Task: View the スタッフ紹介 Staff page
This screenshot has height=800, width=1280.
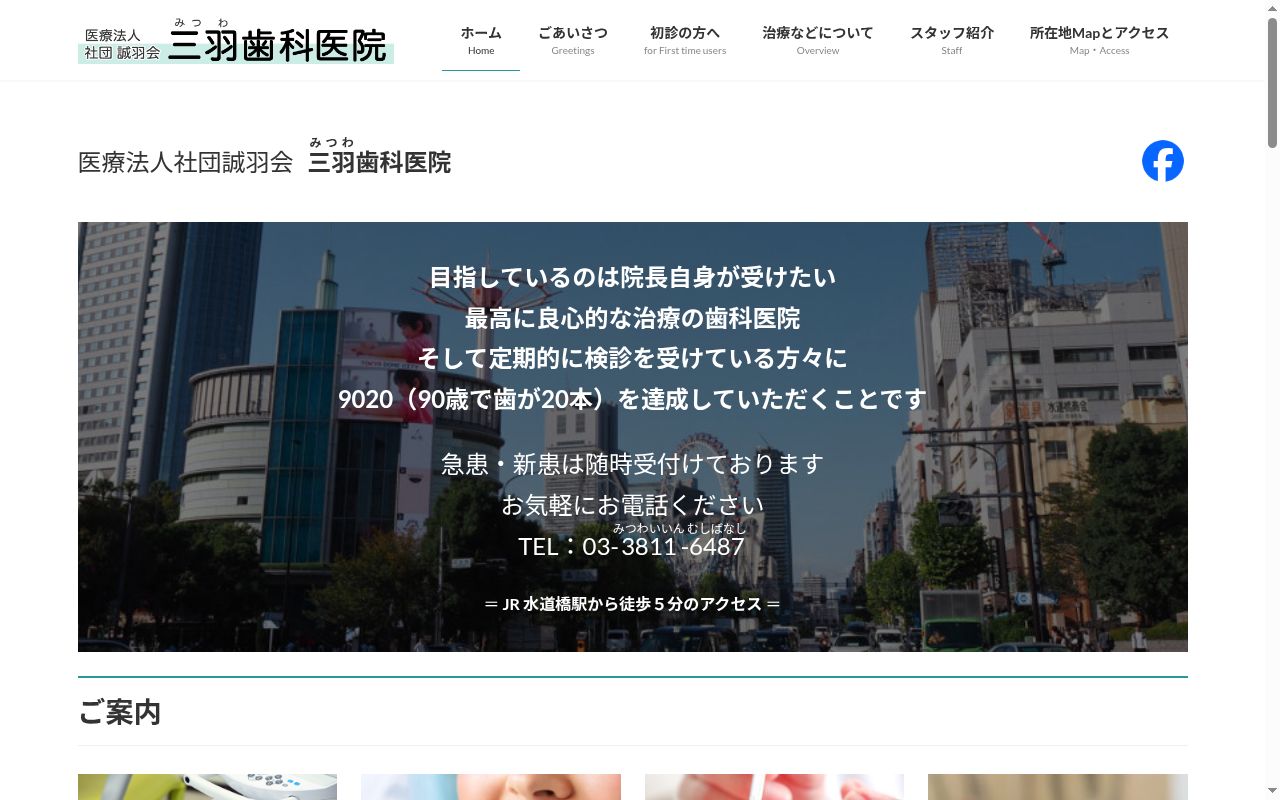Action: [952, 40]
